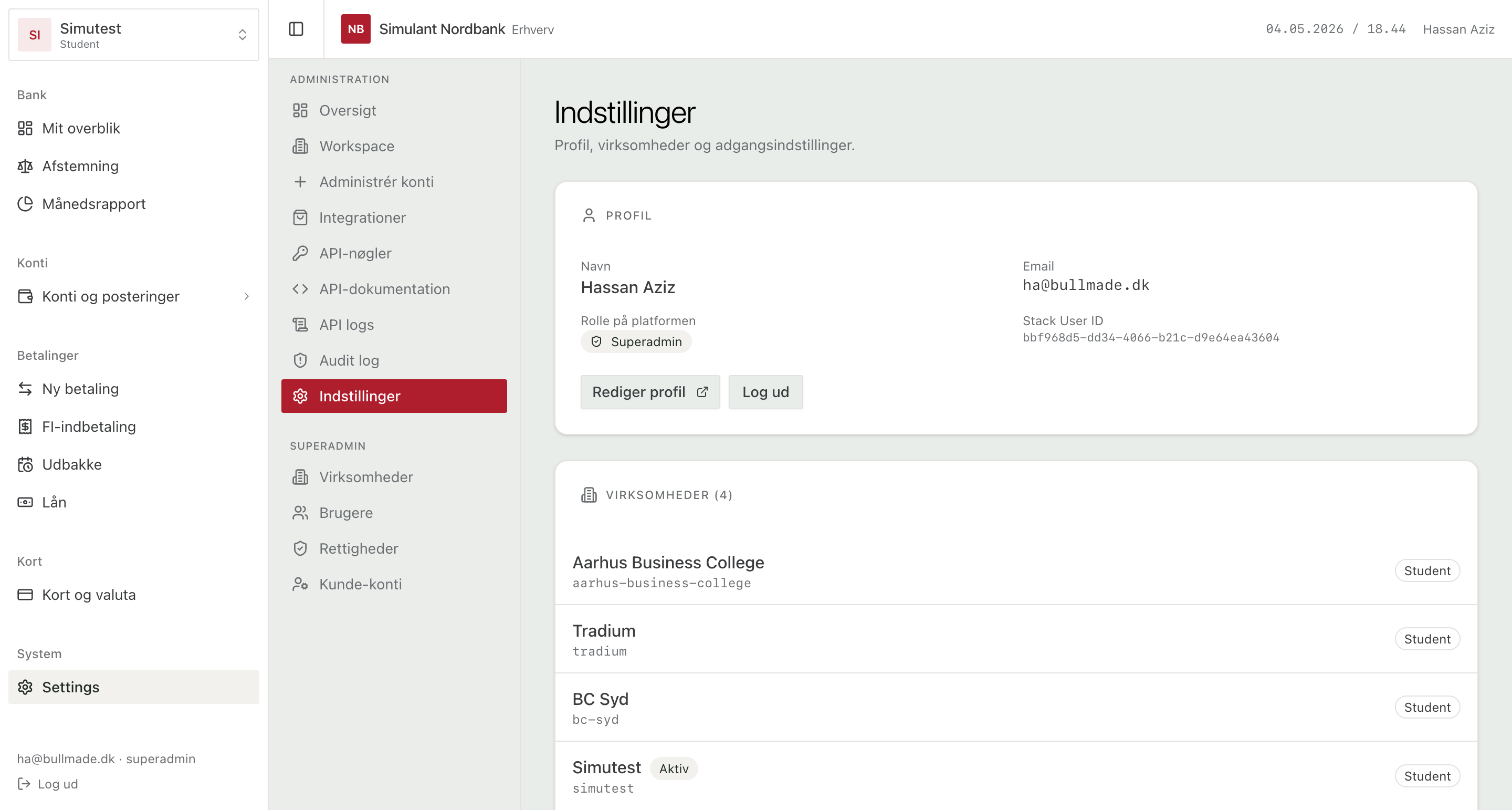
Task: Select the Aarhus Business College row
Action: (1015, 570)
